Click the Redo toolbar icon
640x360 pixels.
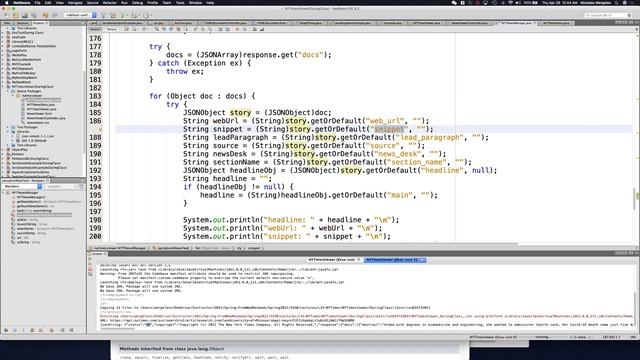click(54, 15)
